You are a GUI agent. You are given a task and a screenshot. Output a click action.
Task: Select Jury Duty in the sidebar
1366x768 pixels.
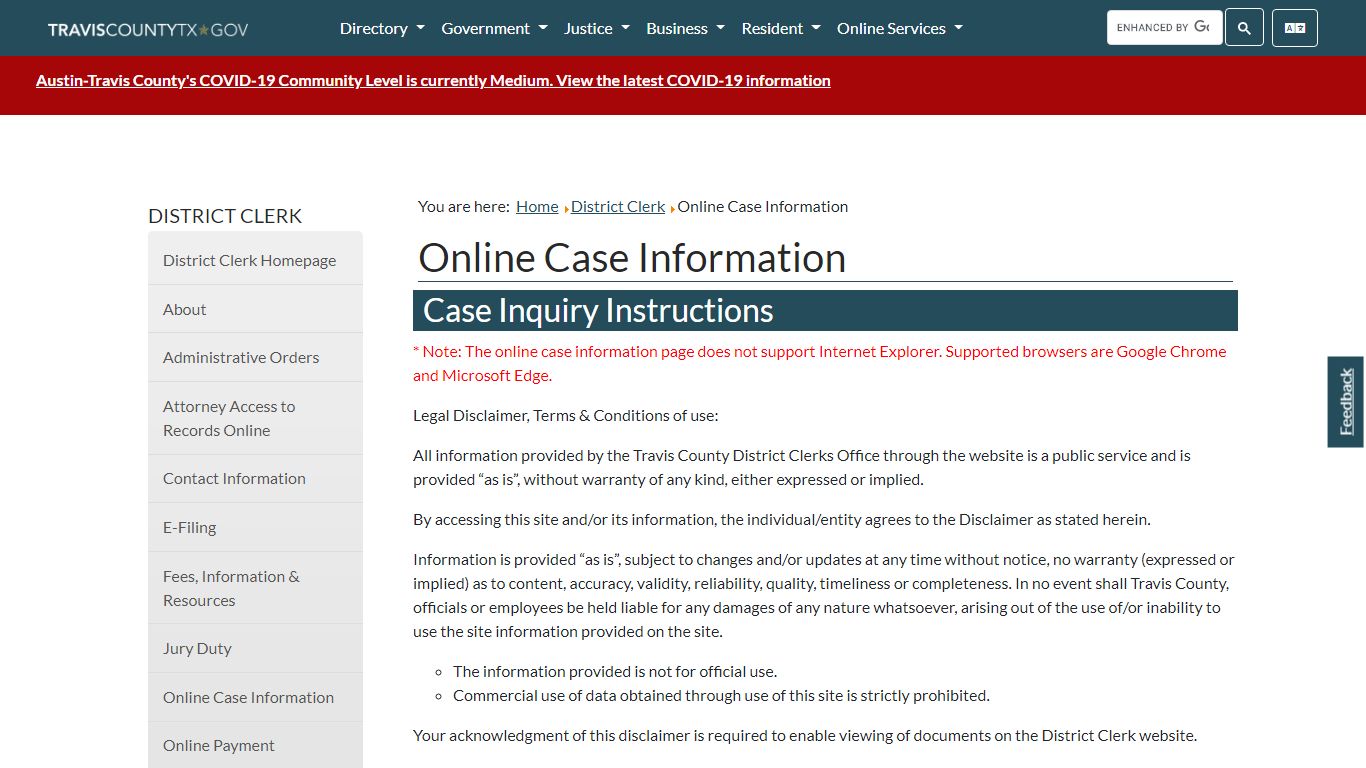tap(255, 648)
